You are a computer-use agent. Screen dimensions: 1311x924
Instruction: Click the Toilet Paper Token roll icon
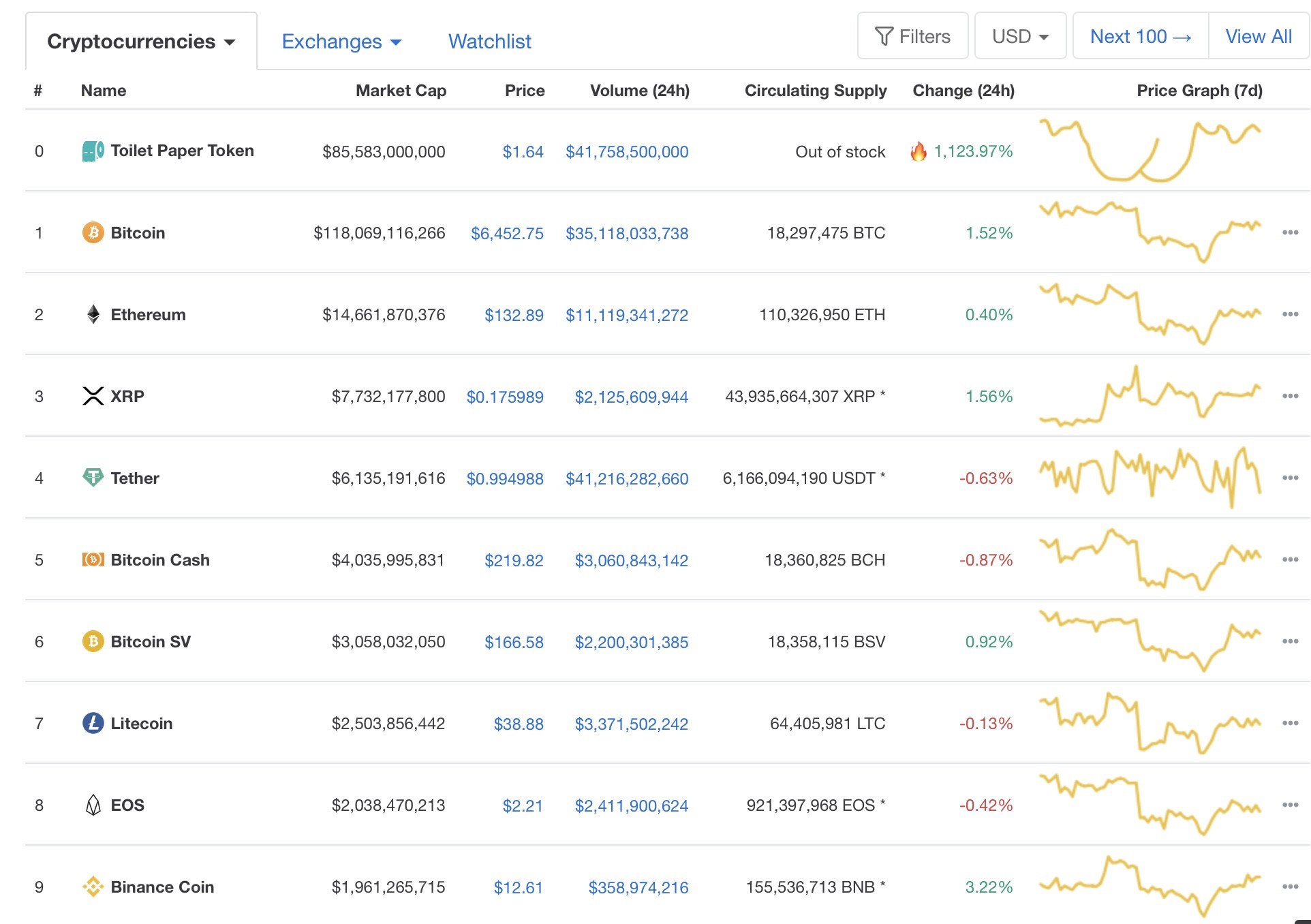93,151
